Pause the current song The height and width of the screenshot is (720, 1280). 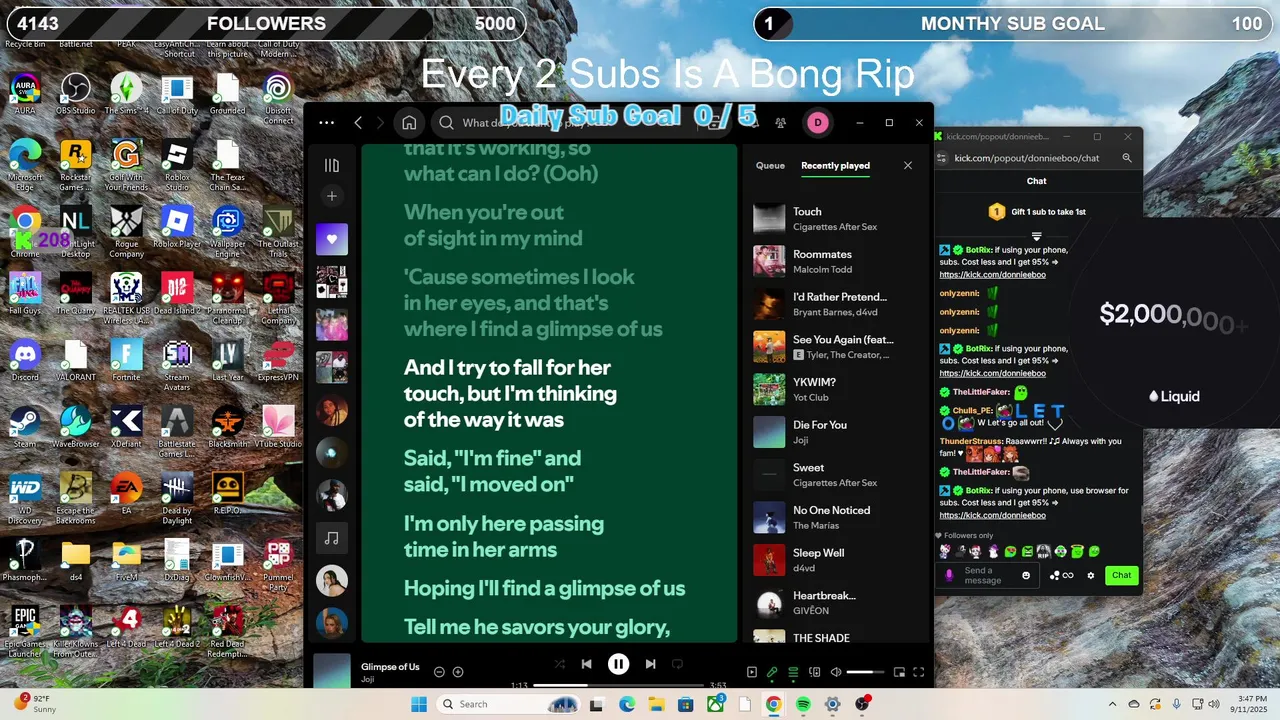(x=619, y=664)
